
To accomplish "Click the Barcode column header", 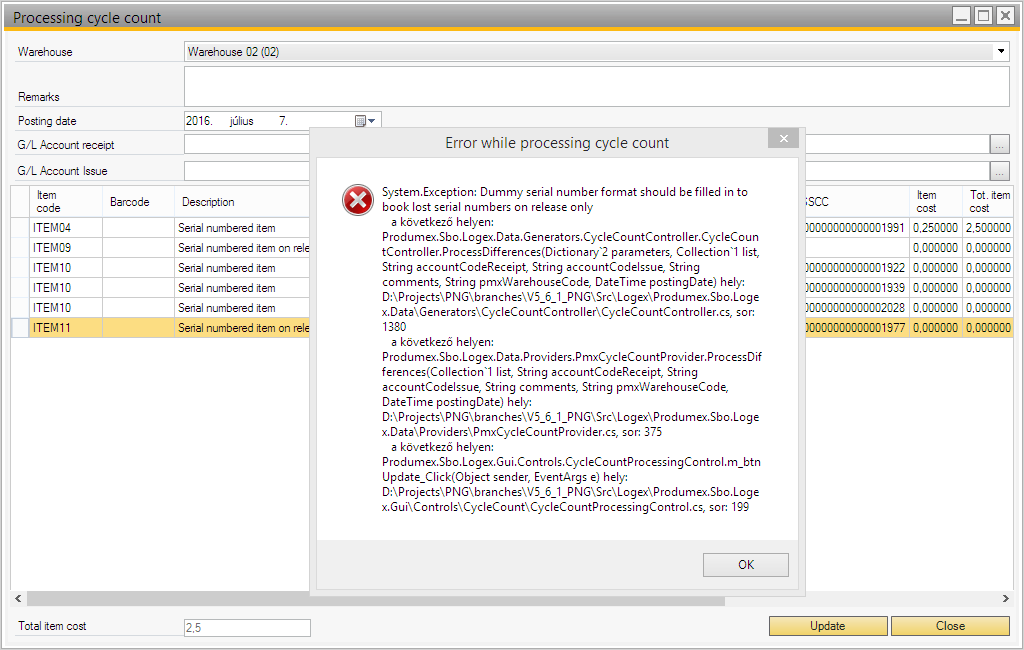I will (x=138, y=201).
